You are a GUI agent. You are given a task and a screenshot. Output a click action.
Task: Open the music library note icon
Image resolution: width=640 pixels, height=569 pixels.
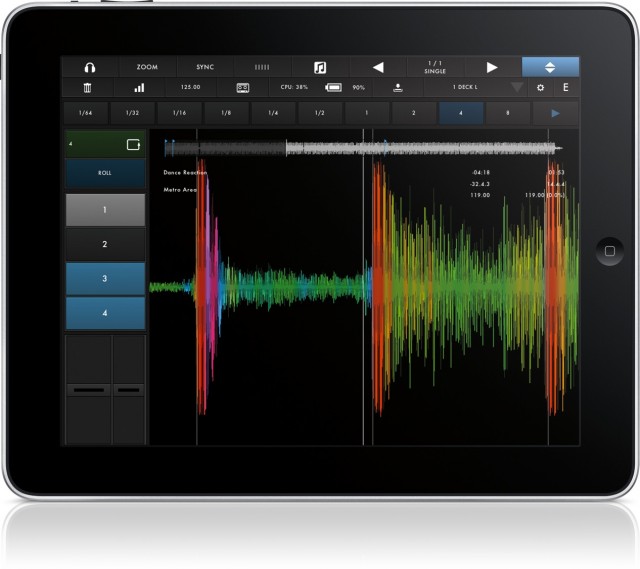click(320, 67)
